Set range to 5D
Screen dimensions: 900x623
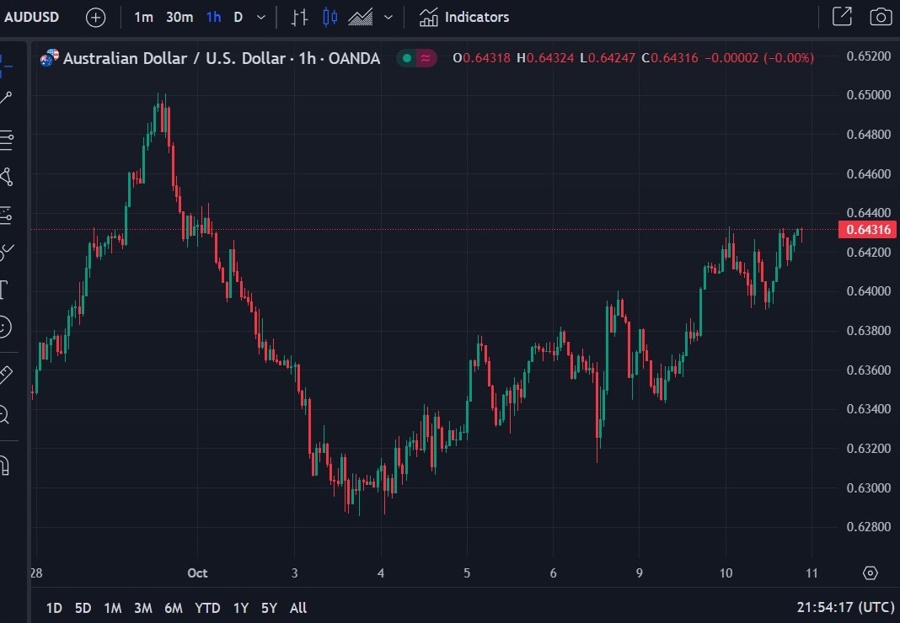[x=83, y=607]
